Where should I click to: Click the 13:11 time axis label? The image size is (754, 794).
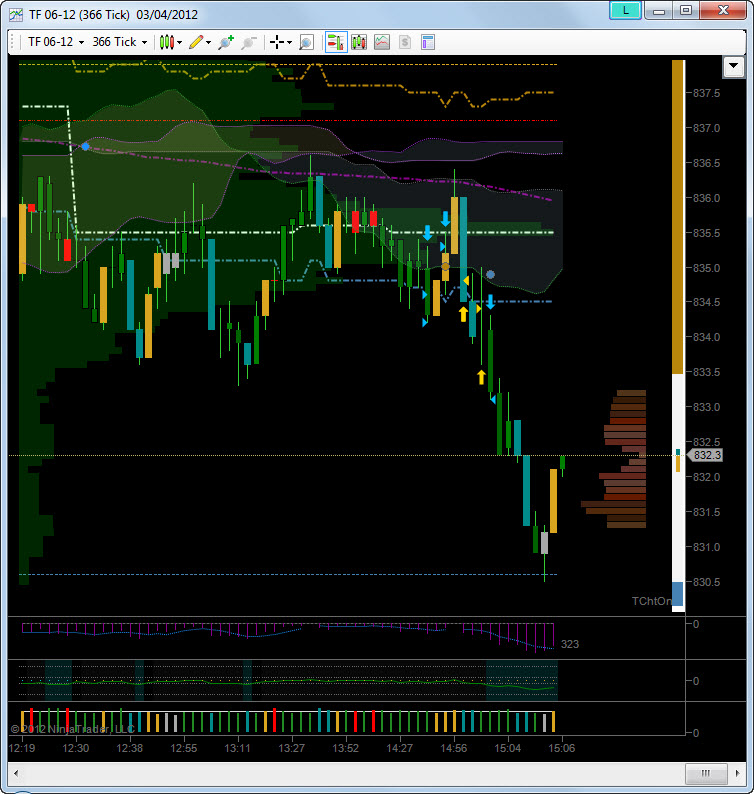pos(237,748)
